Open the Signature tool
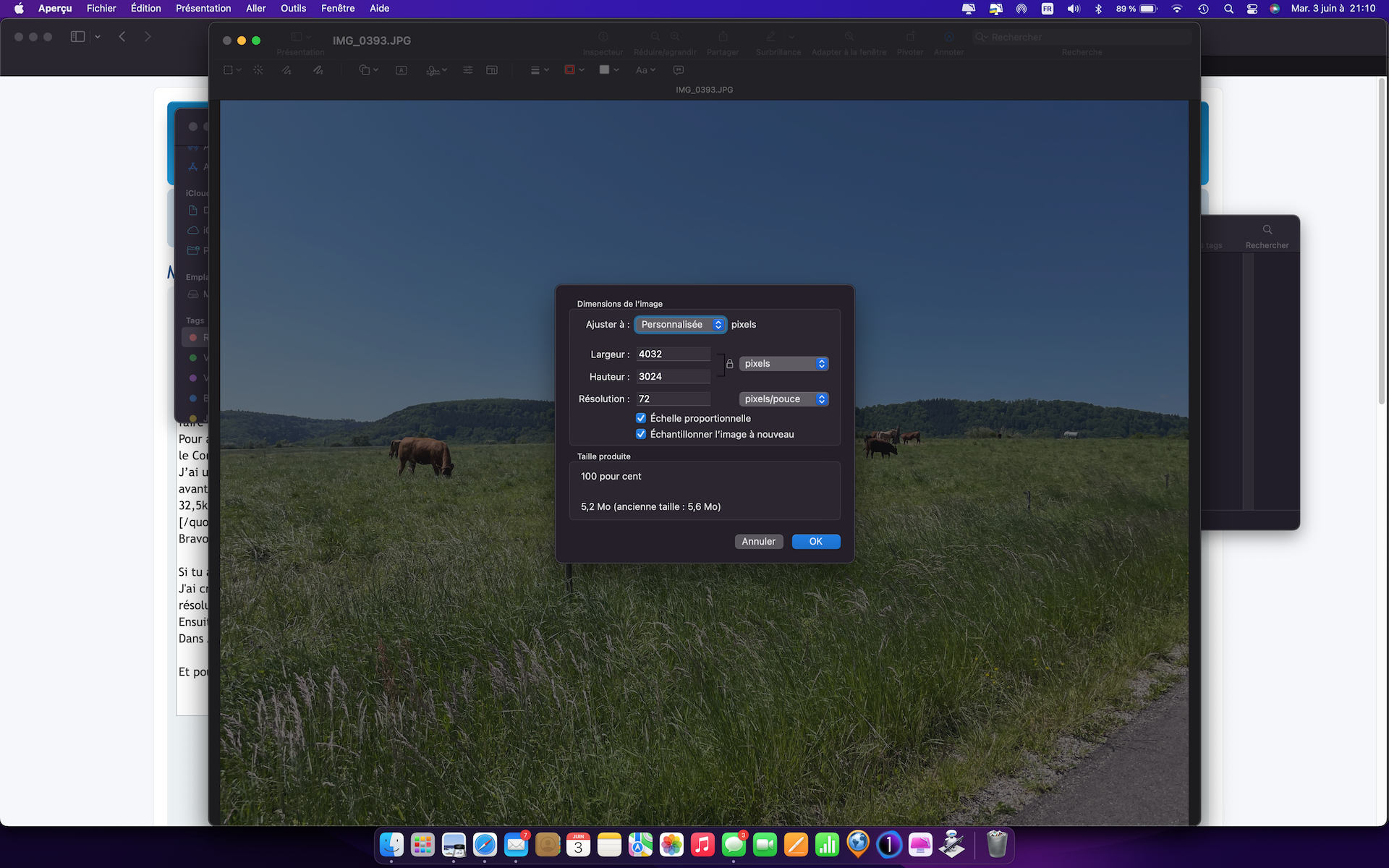The width and height of the screenshot is (1389, 868). [433, 70]
